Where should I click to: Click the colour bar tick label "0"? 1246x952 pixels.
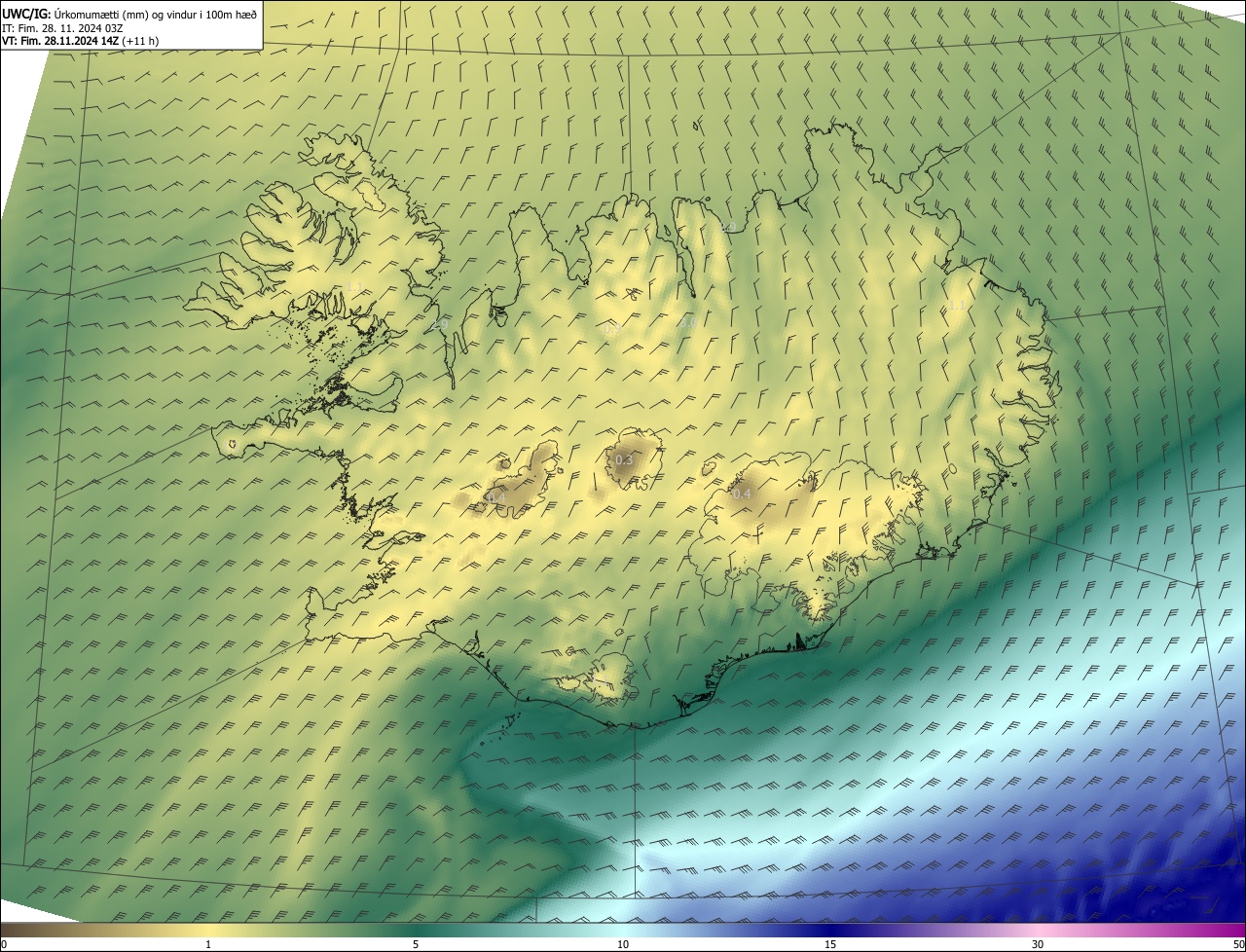[x=3, y=944]
